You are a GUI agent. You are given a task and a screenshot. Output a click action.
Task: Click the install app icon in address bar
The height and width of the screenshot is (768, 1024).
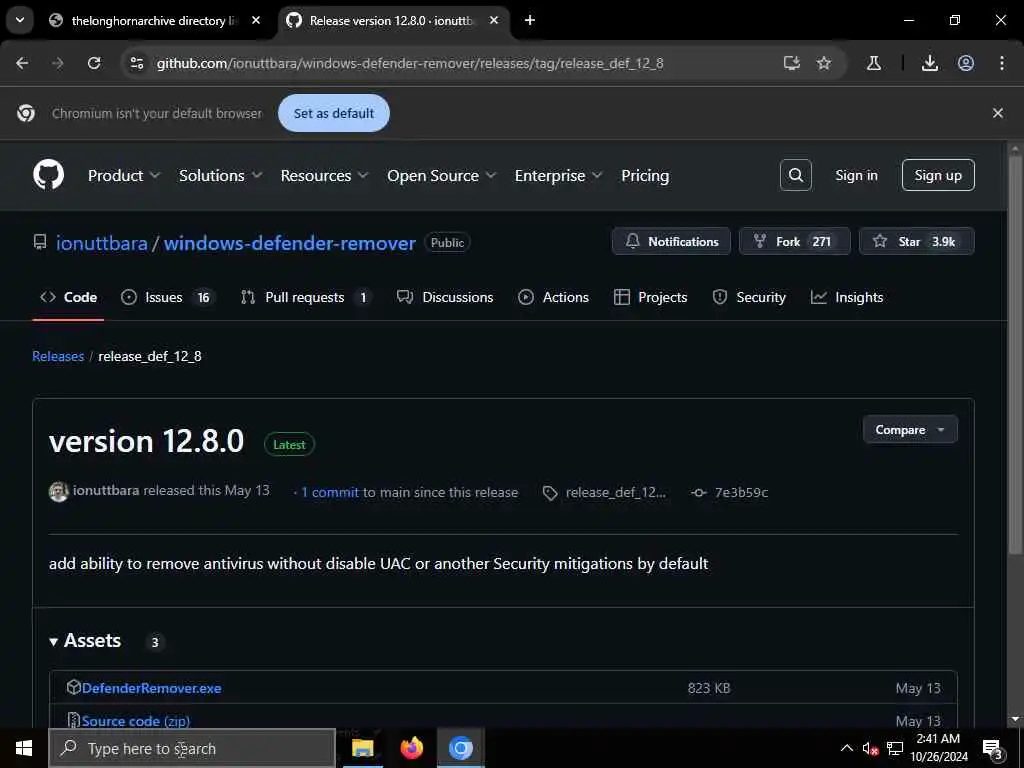[792, 63]
